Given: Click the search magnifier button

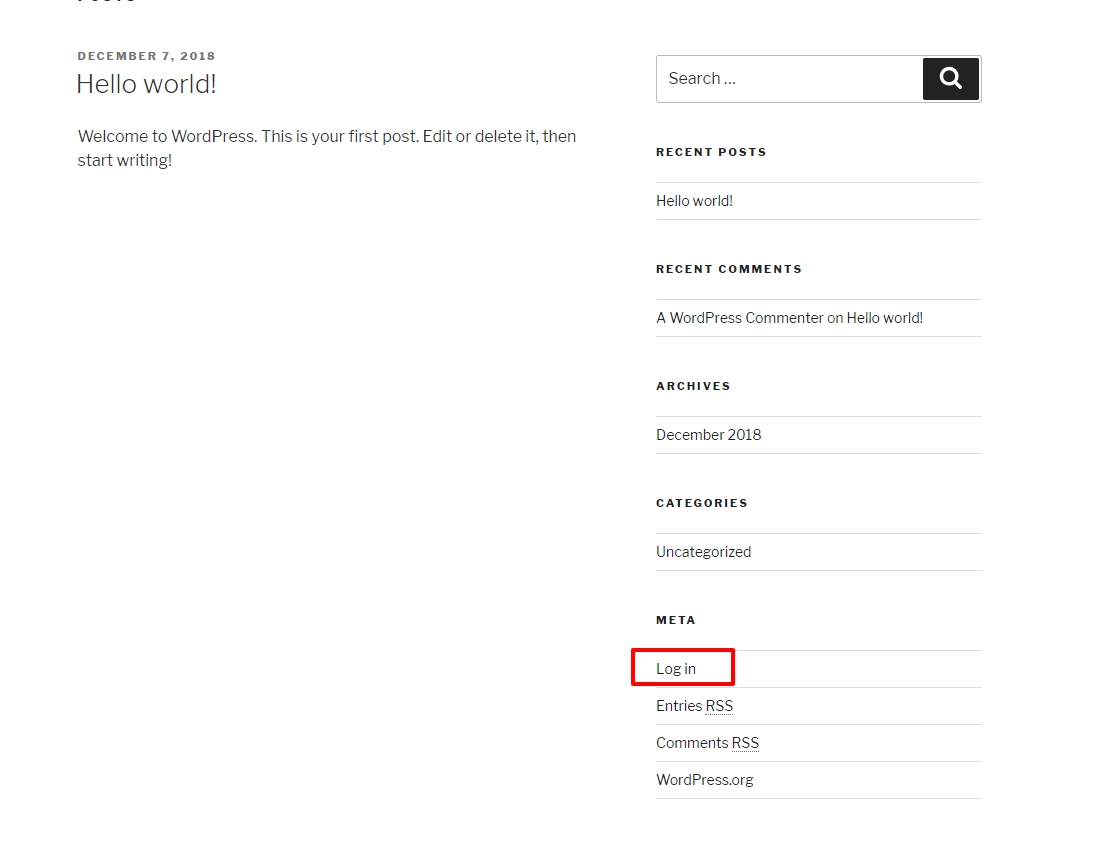Looking at the screenshot, I should (x=950, y=78).
